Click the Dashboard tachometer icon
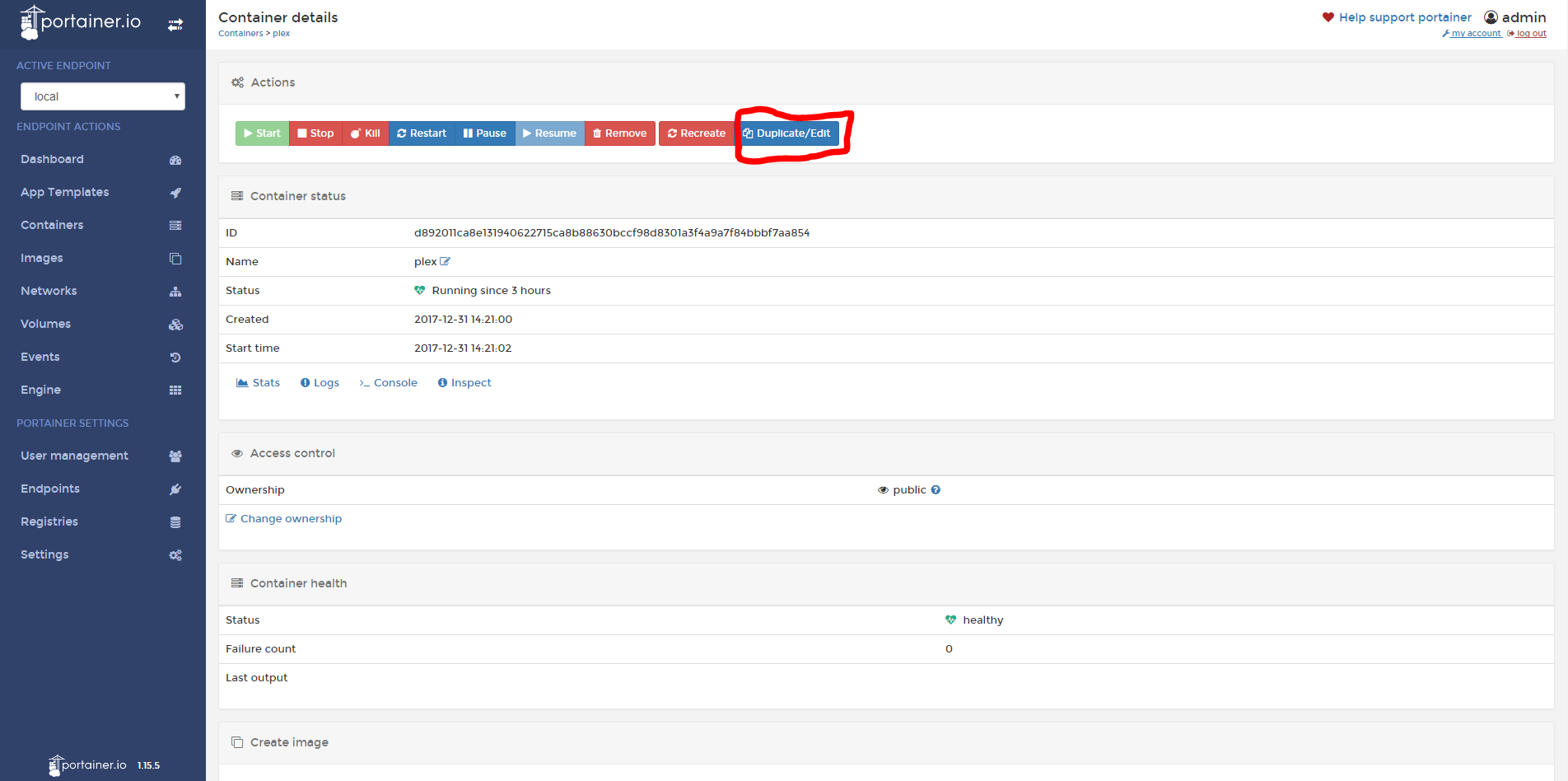 [x=175, y=160]
